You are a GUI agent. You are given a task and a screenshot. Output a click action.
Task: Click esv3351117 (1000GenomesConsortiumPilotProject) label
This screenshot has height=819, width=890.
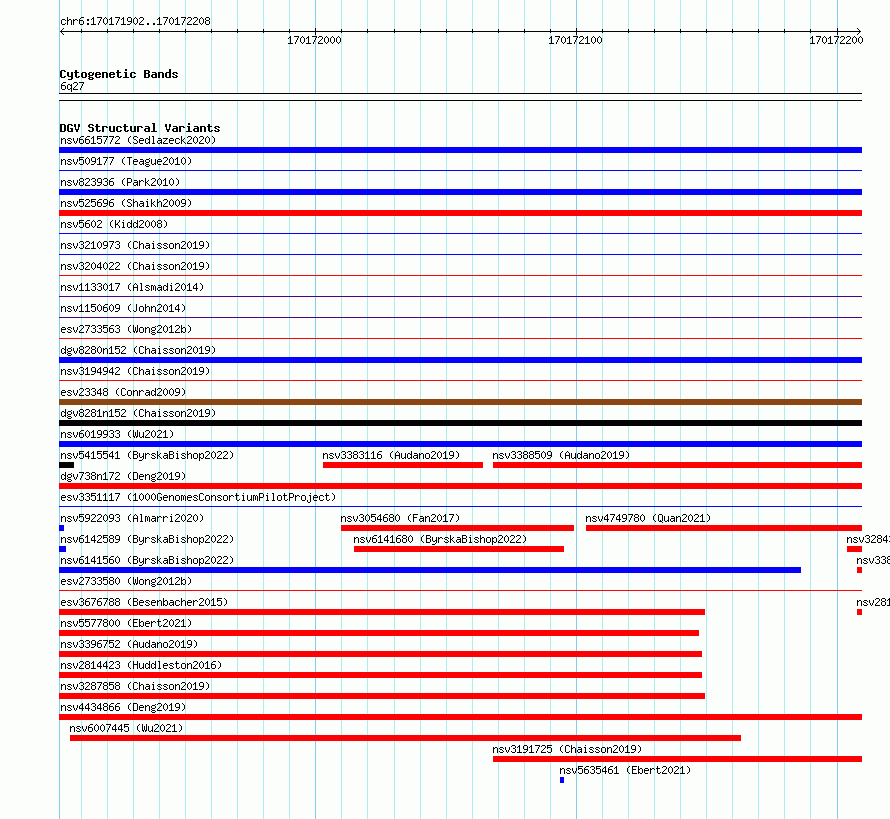point(198,497)
